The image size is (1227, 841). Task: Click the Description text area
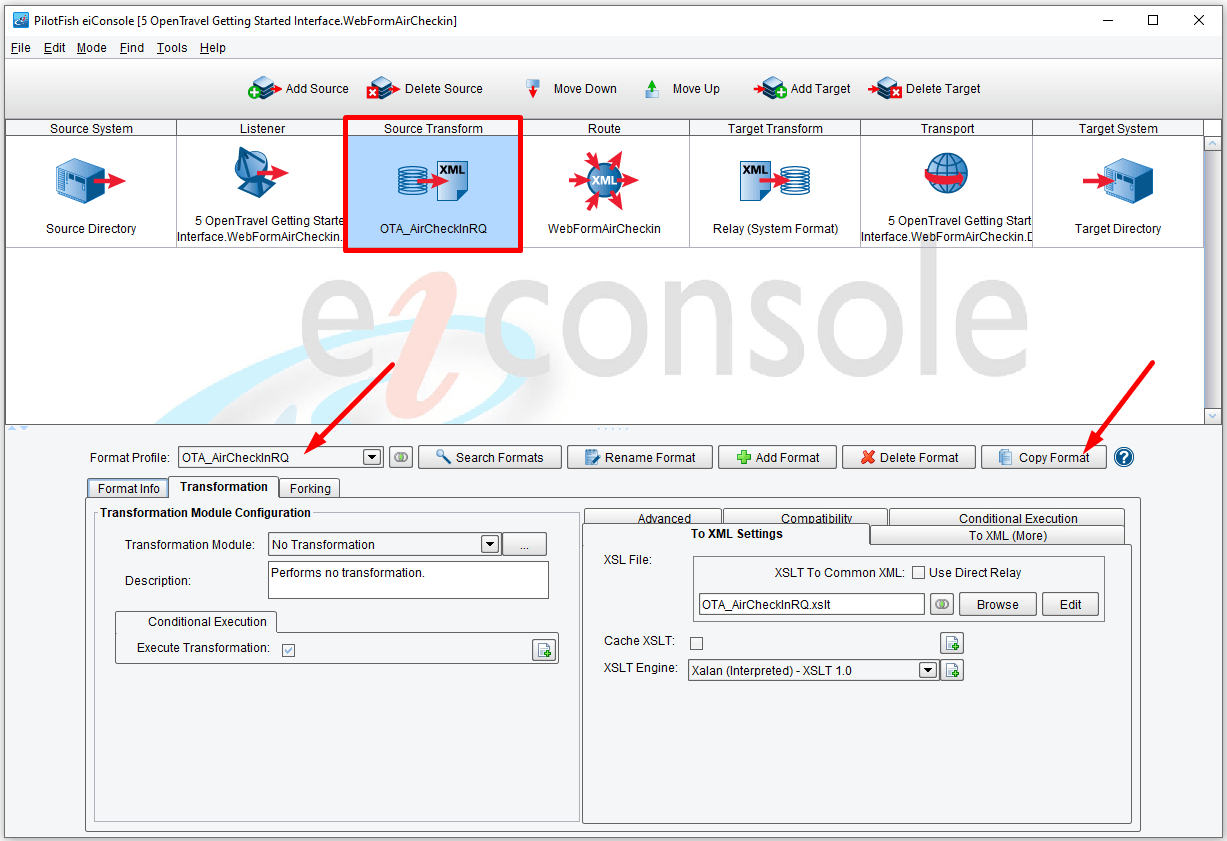point(409,580)
